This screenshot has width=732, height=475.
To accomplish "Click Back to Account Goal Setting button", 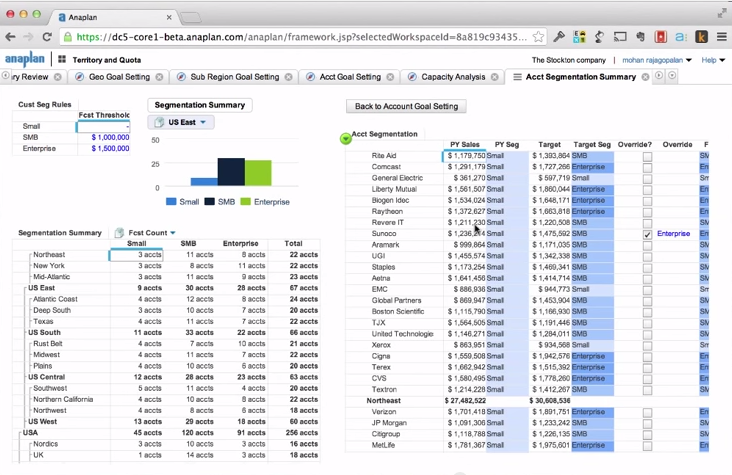I will click(x=406, y=106).
